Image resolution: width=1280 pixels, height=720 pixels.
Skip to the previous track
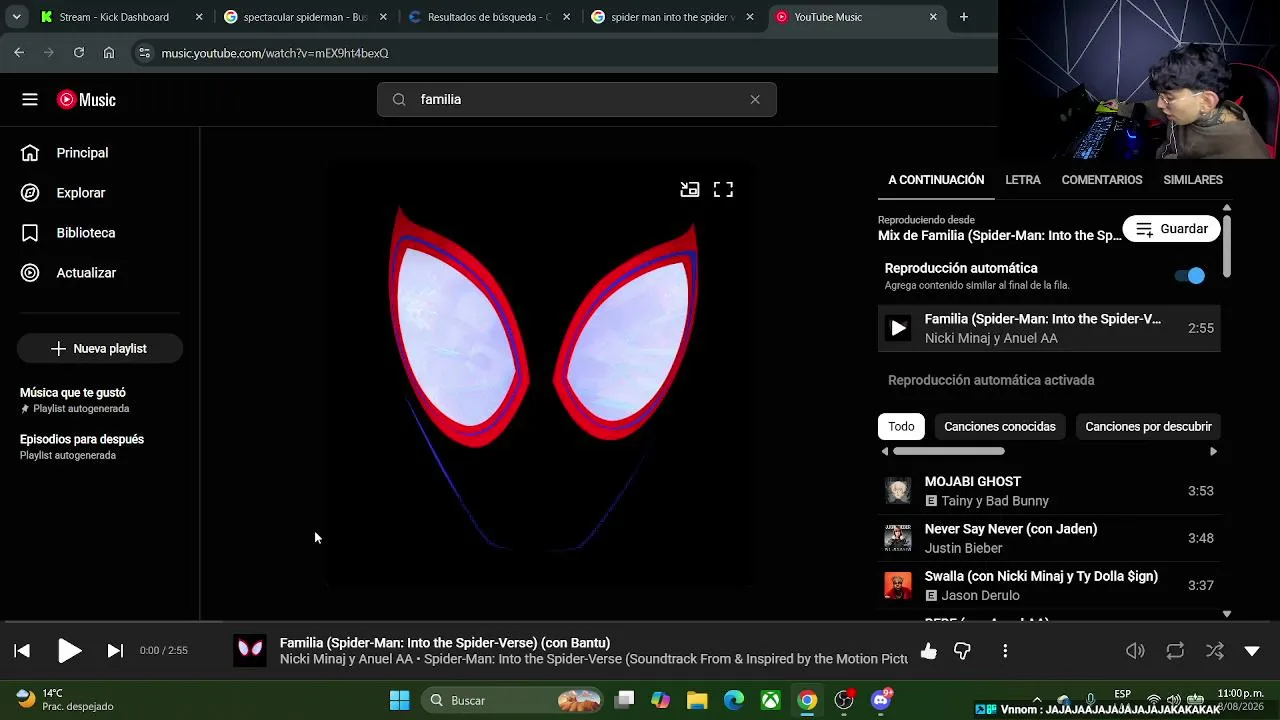click(x=22, y=651)
